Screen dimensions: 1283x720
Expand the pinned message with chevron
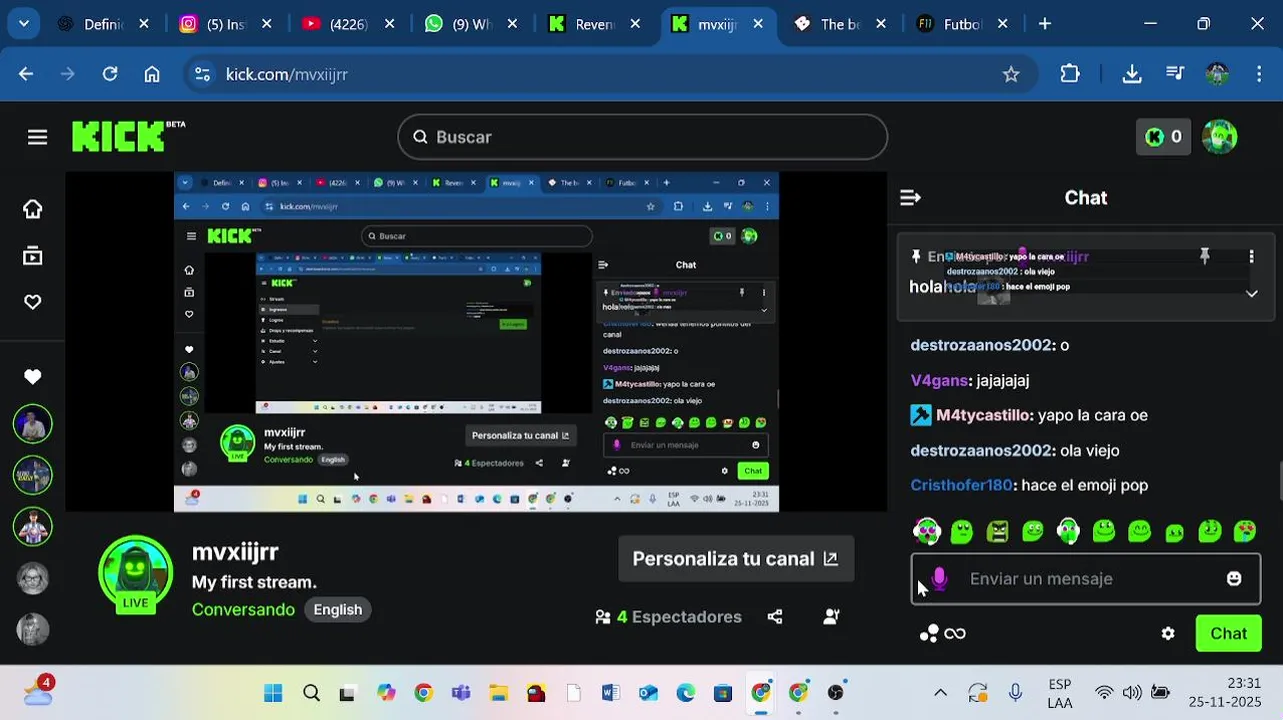tap(1251, 294)
